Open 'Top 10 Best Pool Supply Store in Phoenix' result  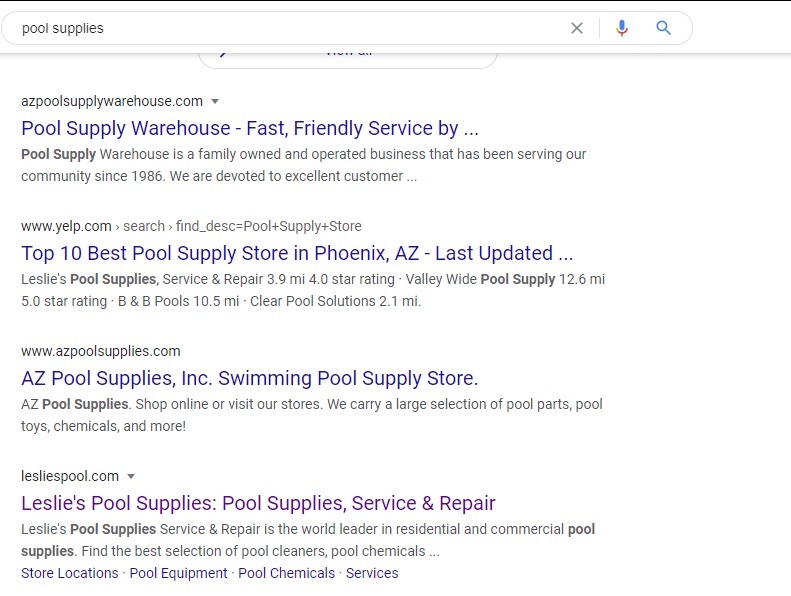click(x=297, y=253)
